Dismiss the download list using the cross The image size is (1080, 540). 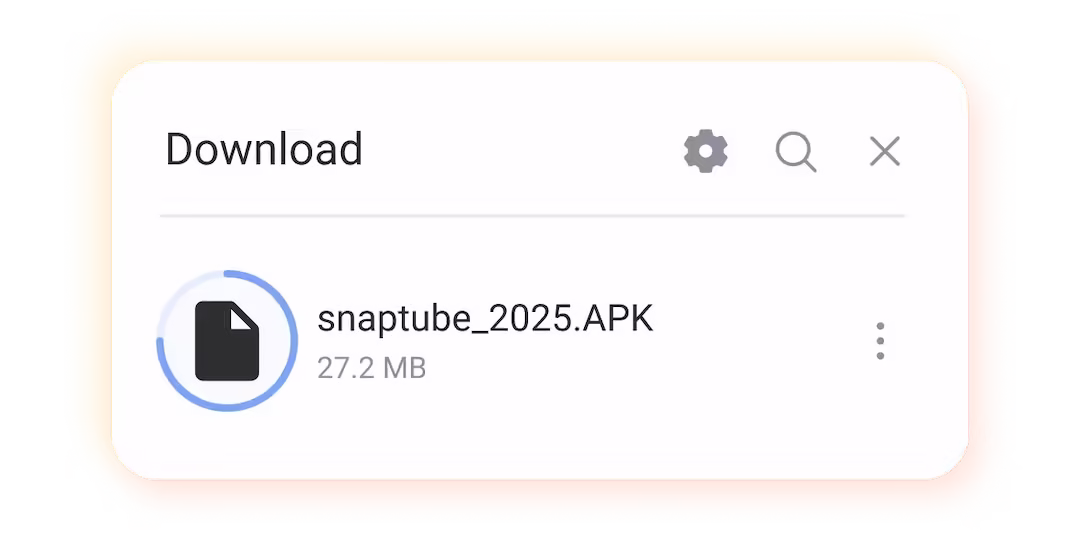(x=884, y=152)
